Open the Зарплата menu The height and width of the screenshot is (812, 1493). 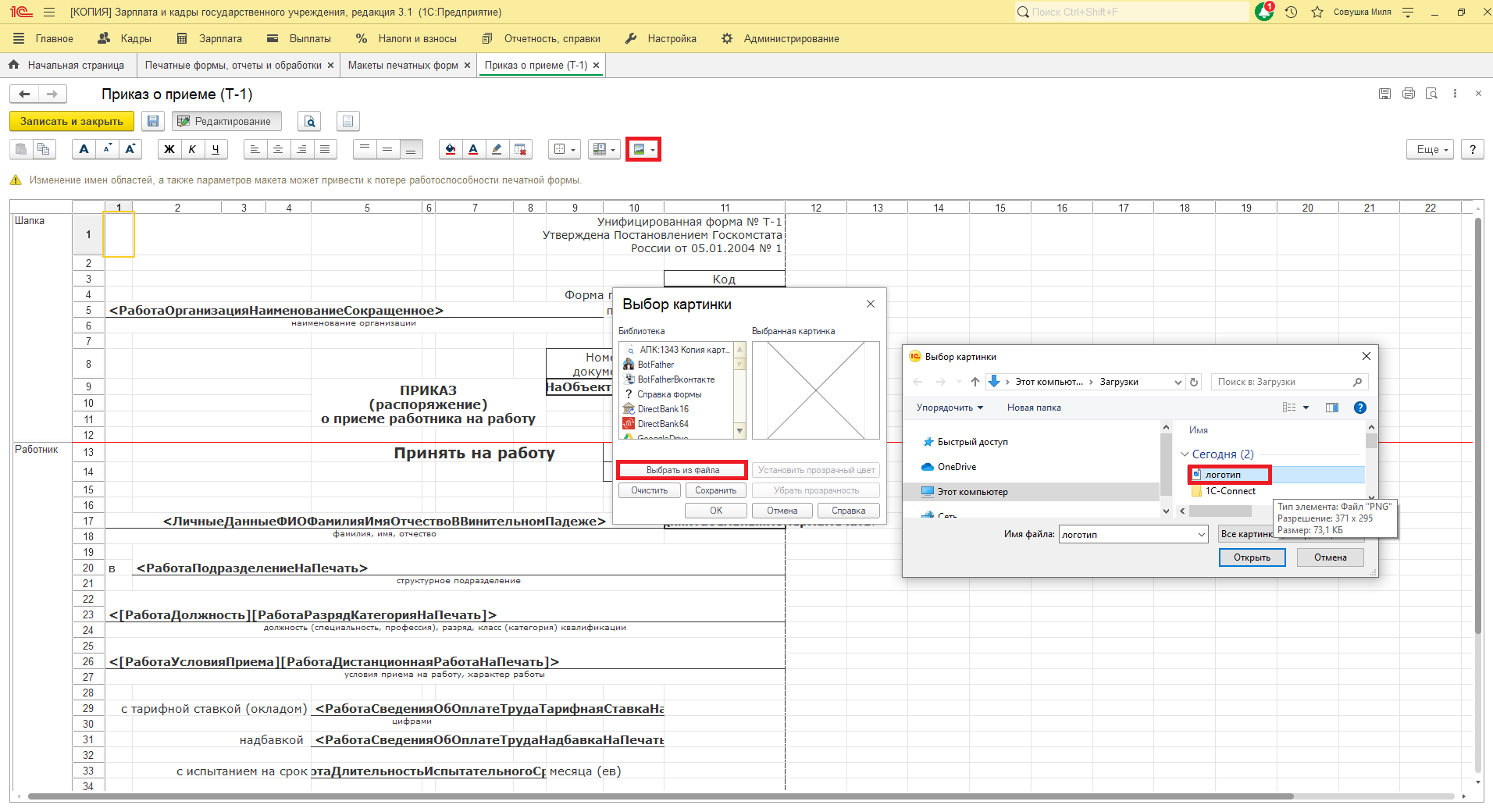pos(210,38)
